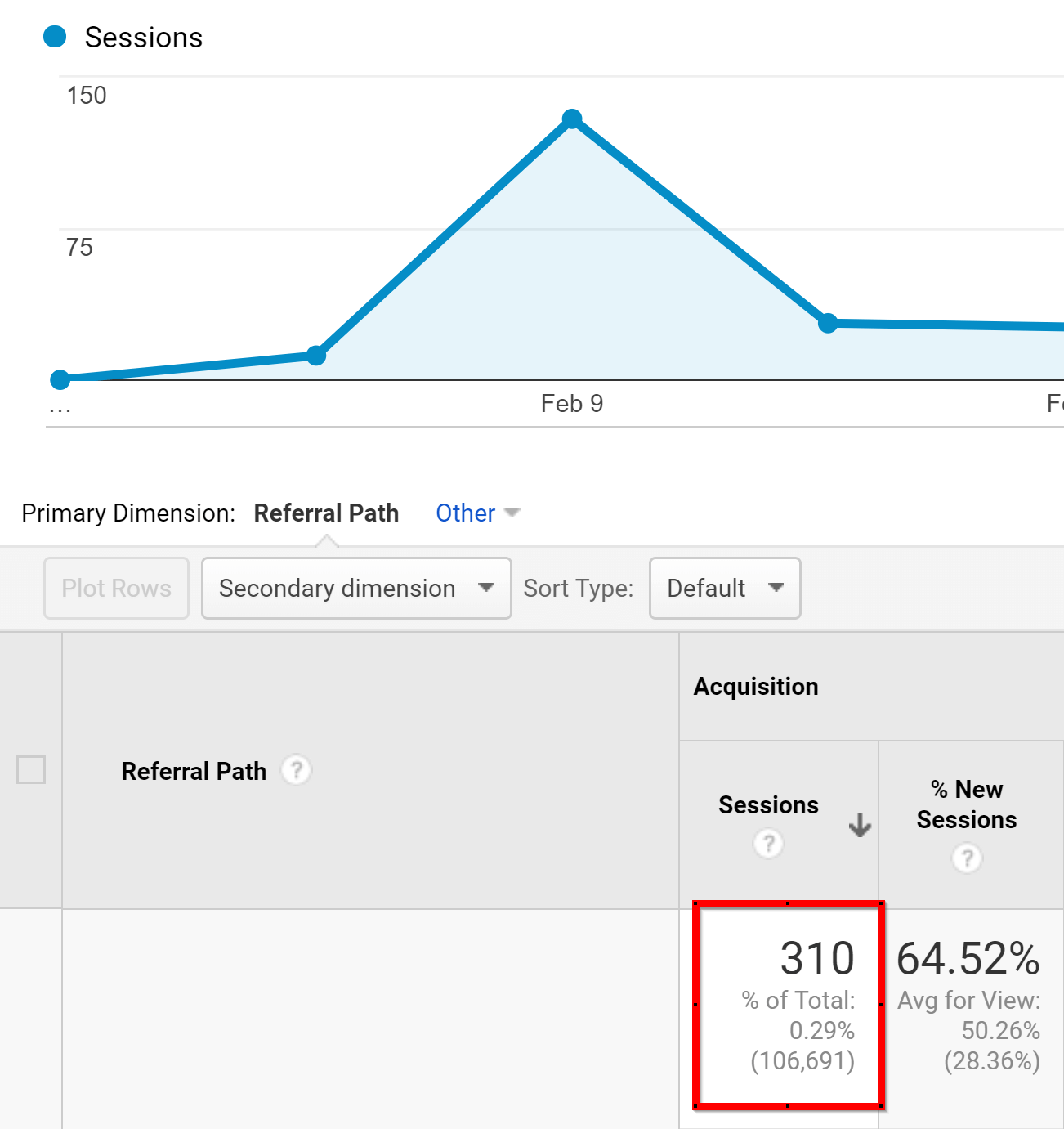
Task: Expand the Other dimension selector arrow
Action: 512,513
